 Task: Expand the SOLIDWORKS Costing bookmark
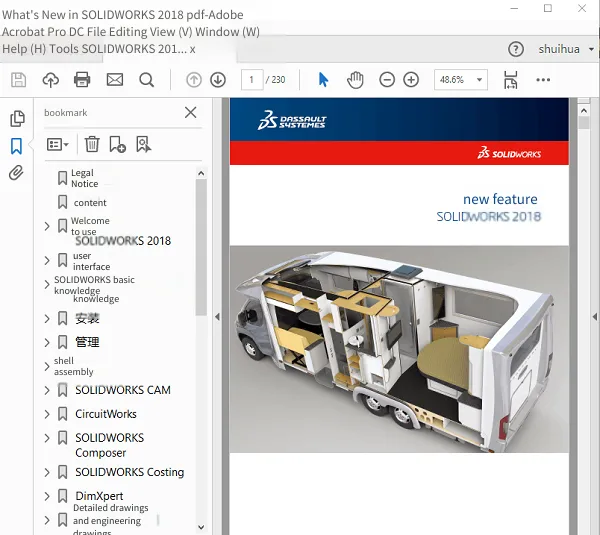tap(47, 472)
